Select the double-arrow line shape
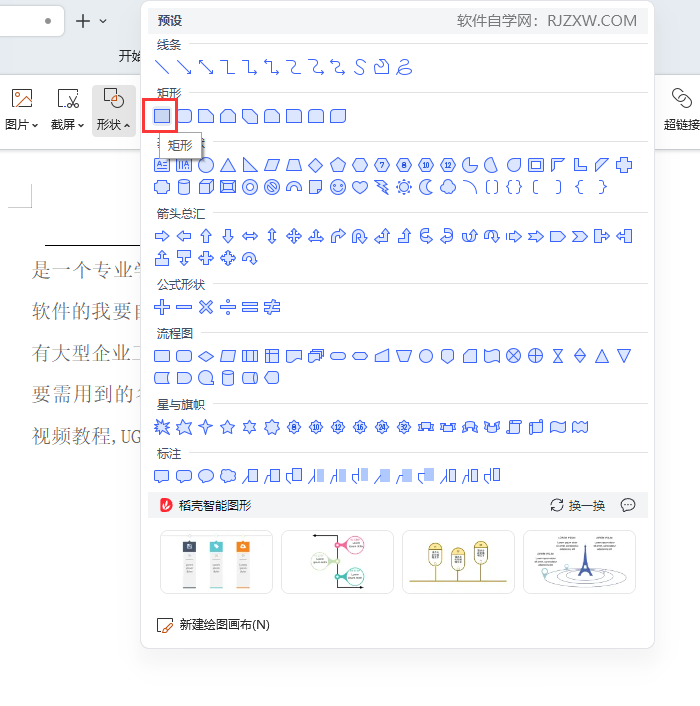Viewport: 700px width, 706px height. pos(206,67)
